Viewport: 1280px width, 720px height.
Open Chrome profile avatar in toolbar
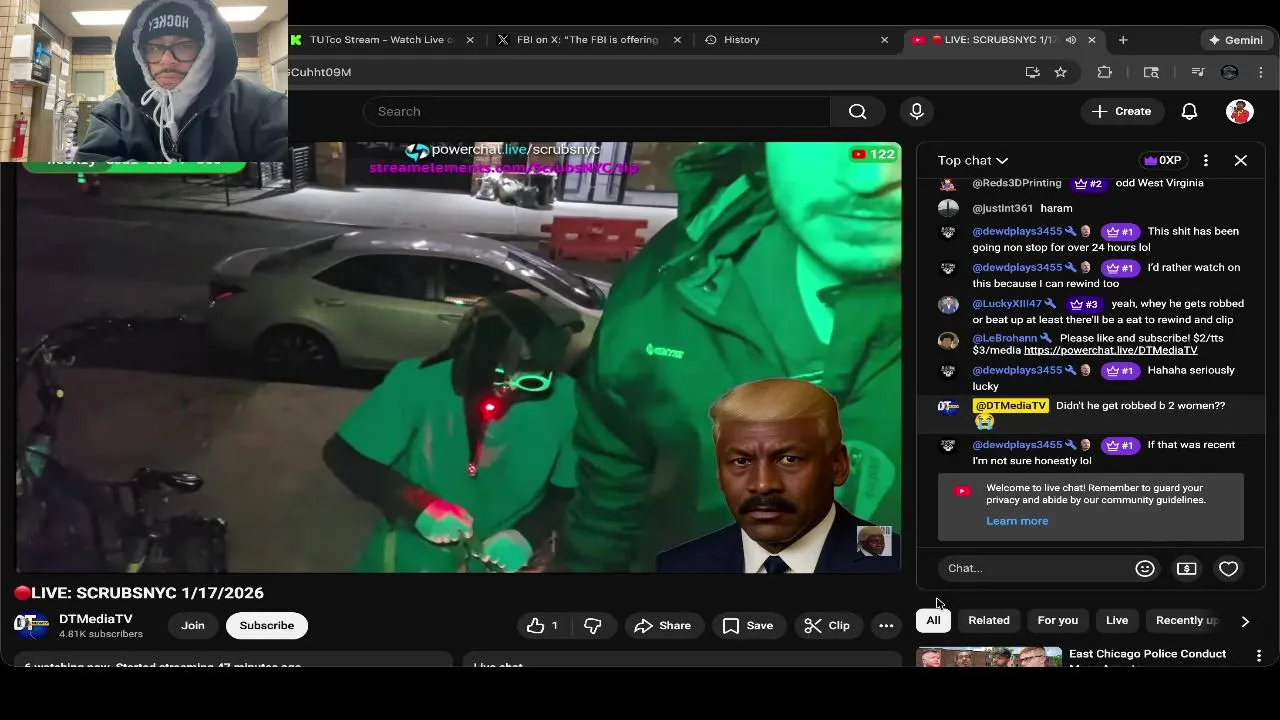[x=1230, y=72]
